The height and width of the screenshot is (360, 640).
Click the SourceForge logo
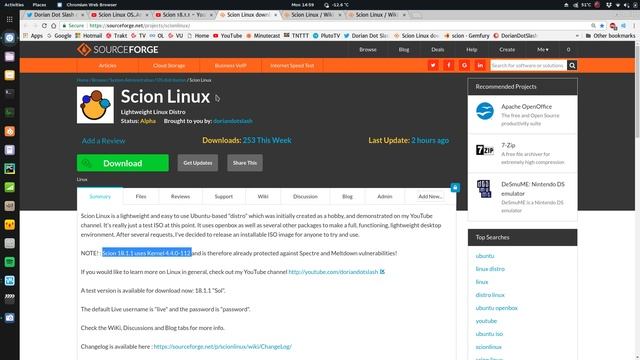118,49
